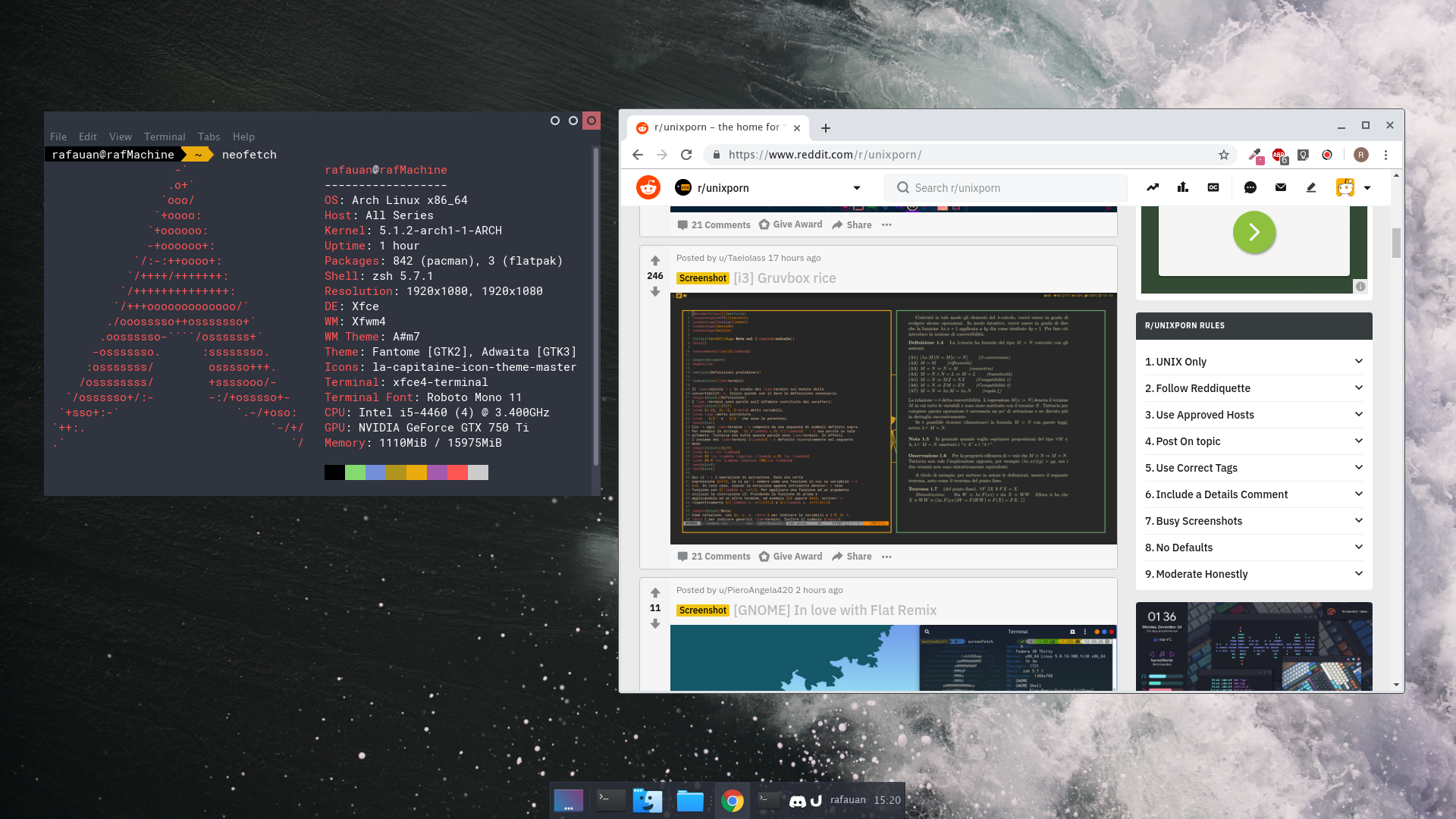Viewport: 1456px width, 819px height.
Task: Click the Reddit search icon in subreddit bar
Action: pyautogui.click(x=903, y=187)
